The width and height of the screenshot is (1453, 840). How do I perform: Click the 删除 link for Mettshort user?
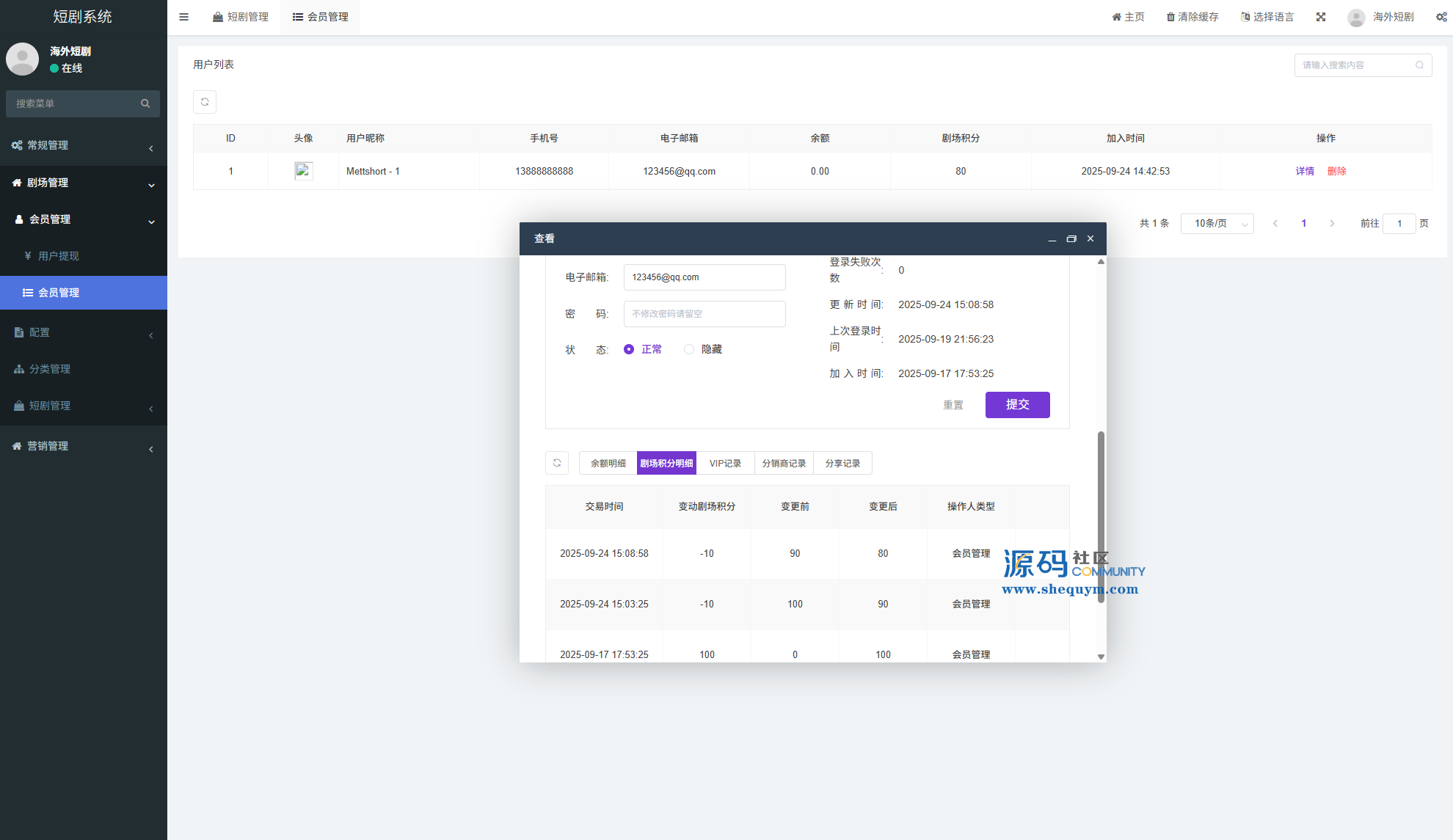click(1336, 171)
